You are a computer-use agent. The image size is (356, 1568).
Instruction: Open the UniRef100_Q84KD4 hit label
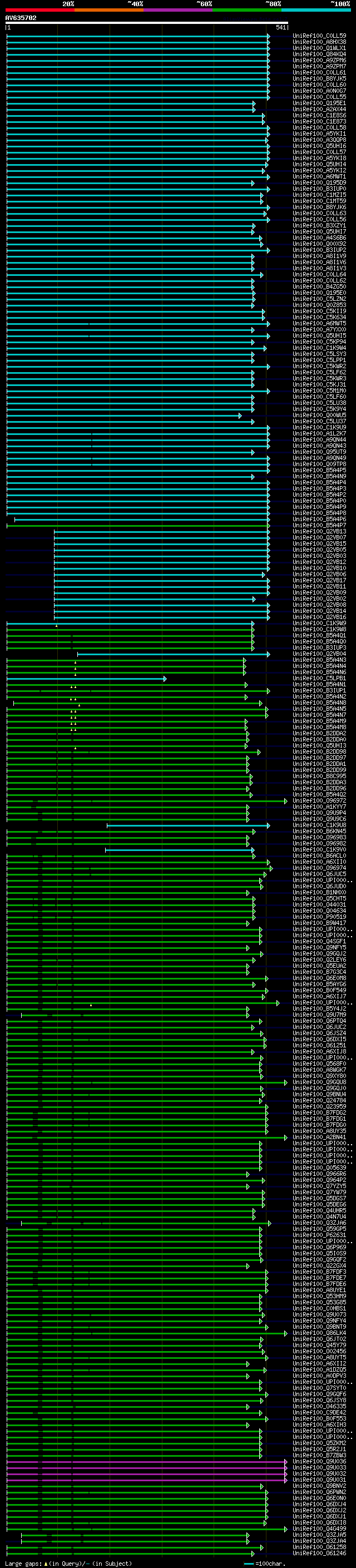click(x=319, y=54)
